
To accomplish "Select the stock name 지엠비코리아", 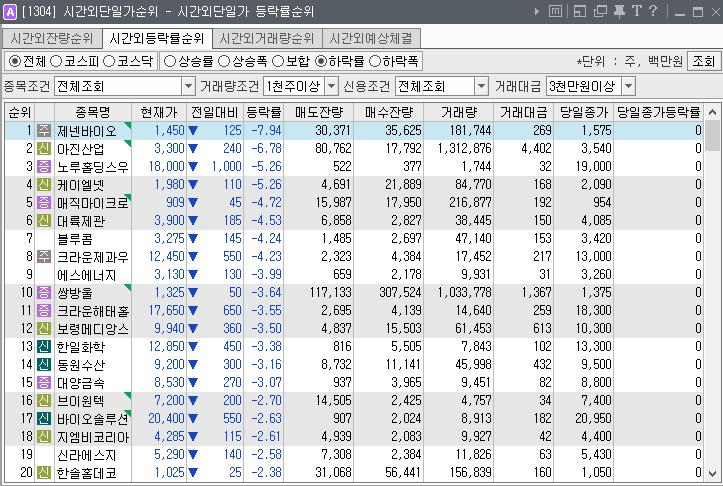I will 93,437.
